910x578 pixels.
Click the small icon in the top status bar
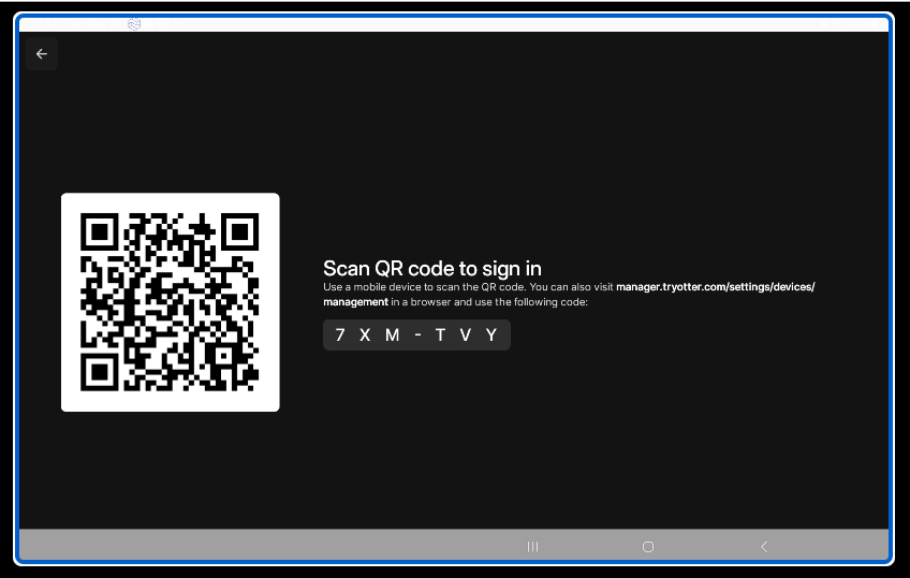(x=135, y=24)
